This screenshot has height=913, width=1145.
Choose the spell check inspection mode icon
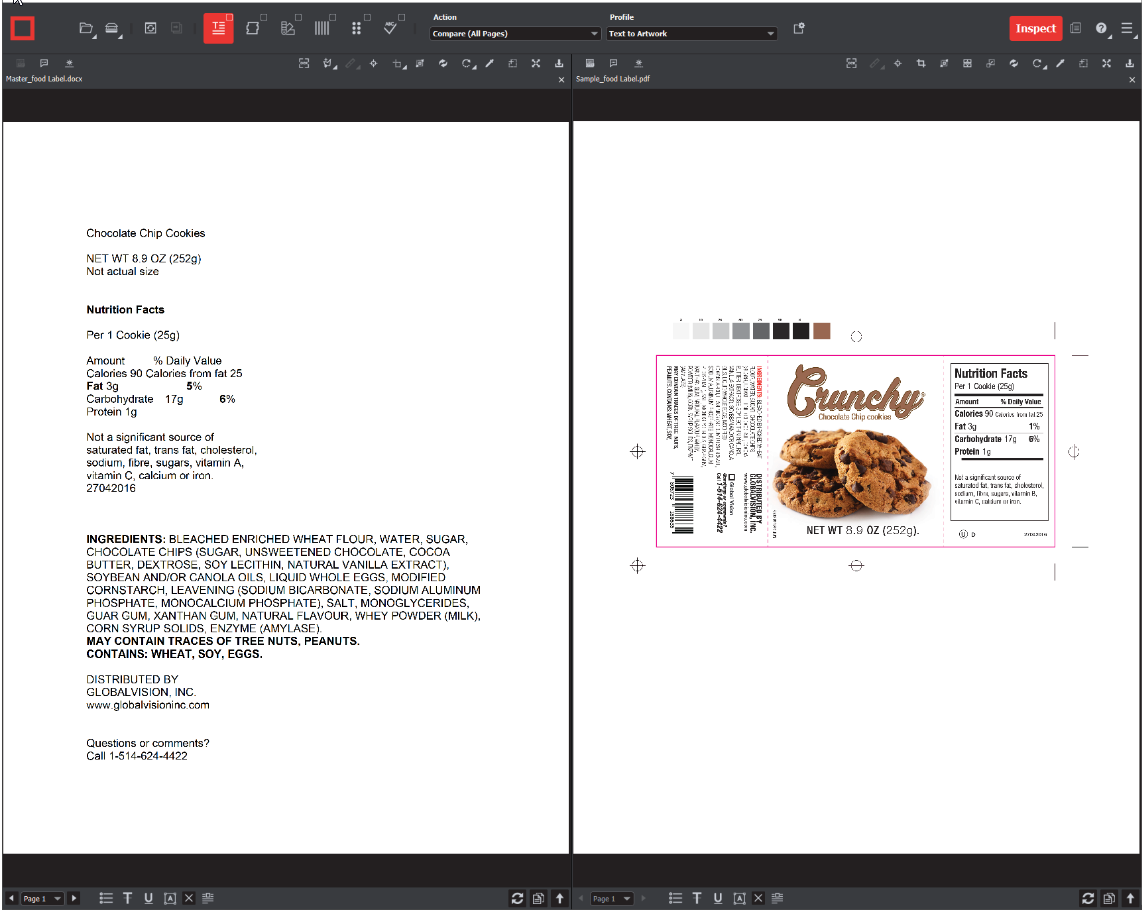(x=390, y=29)
